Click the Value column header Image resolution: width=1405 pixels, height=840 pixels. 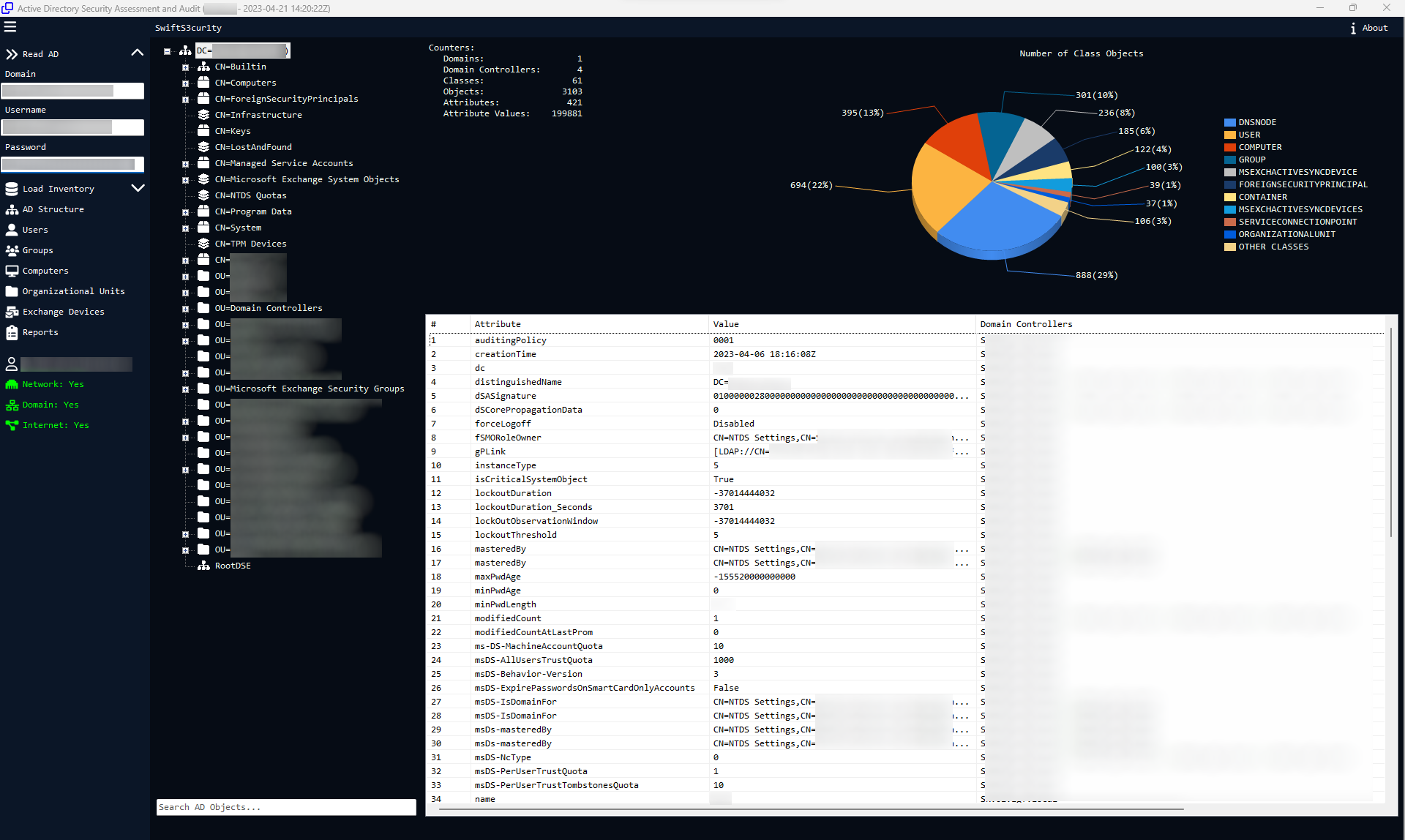pyautogui.click(x=726, y=324)
